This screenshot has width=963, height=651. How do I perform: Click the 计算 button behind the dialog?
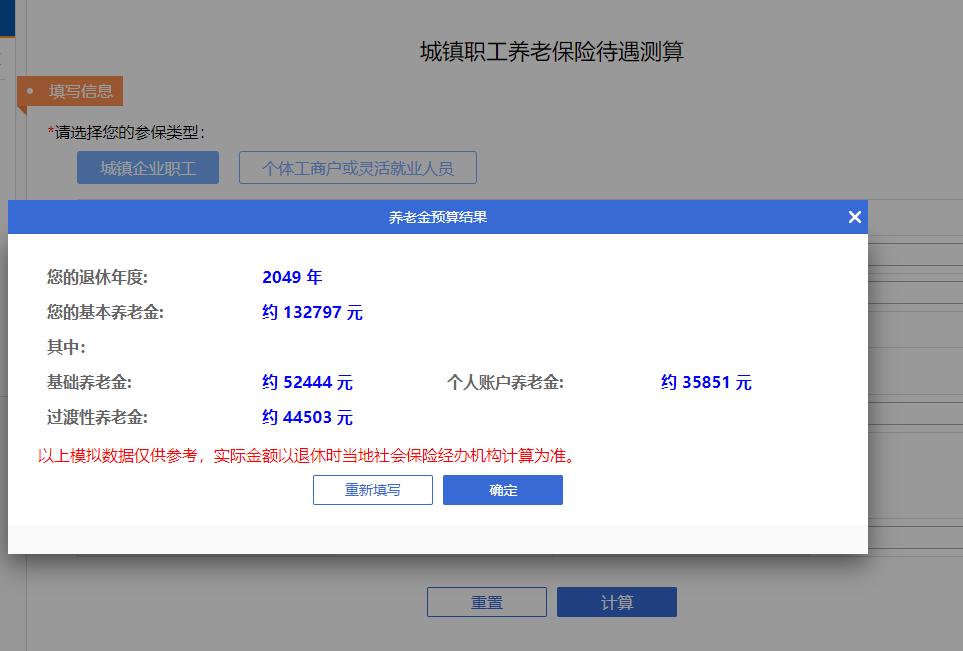point(617,601)
